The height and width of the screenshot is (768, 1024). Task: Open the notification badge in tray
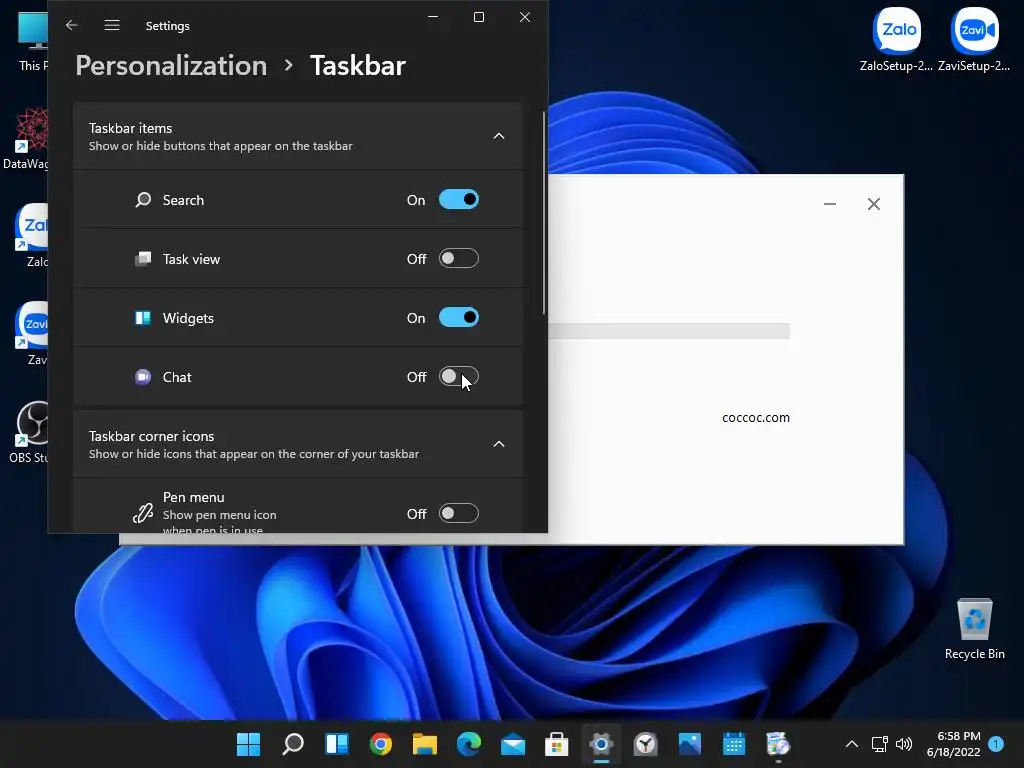click(x=996, y=744)
